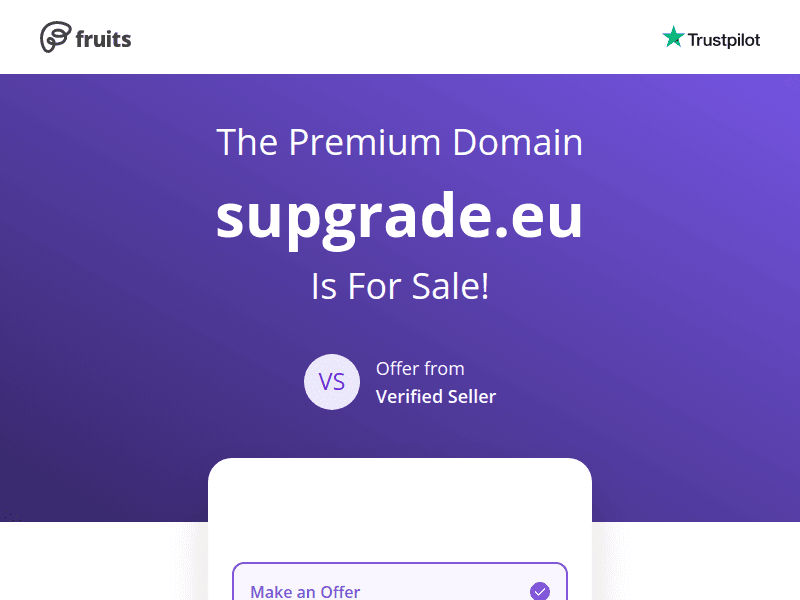This screenshot has height=600, width=800.
Task: Click the Trustpilot badge in the top bar
Action: tap(711, 38)
